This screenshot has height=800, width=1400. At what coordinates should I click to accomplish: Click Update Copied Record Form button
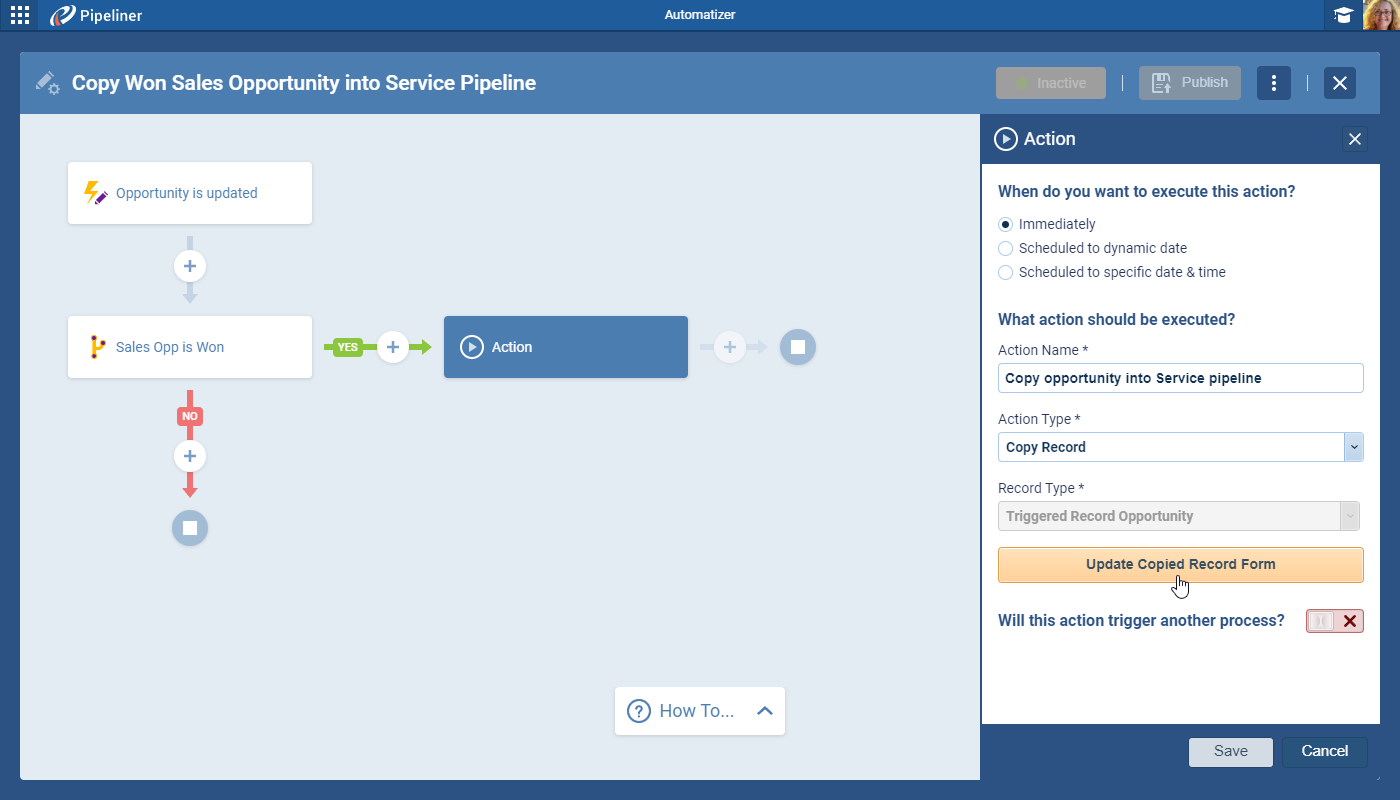tap(1180, 565)
